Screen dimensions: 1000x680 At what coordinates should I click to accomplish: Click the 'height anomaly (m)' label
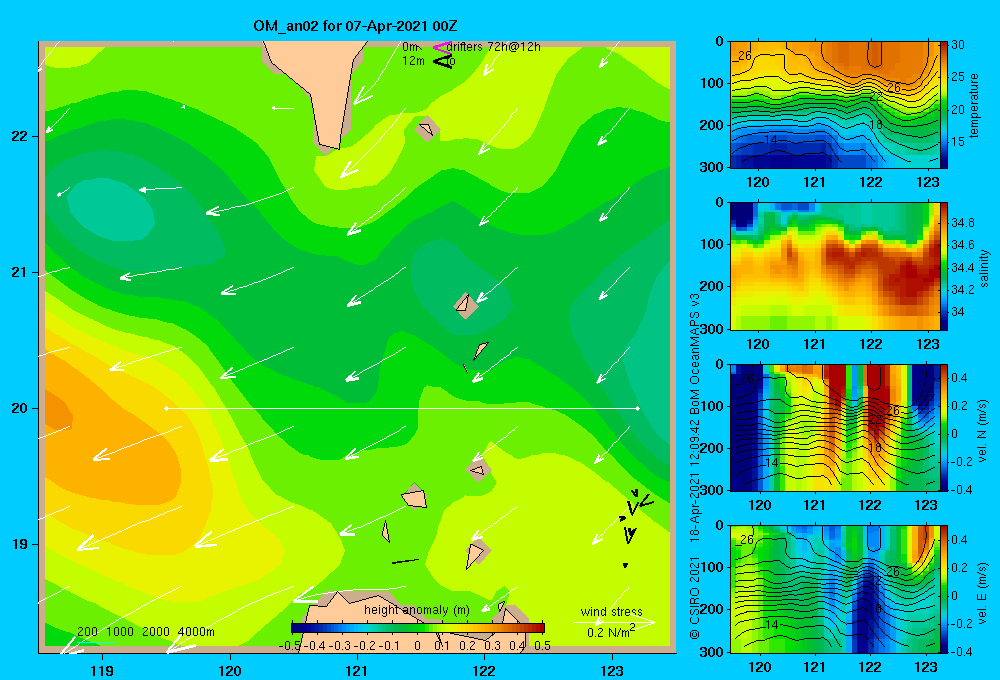[417, 610]
